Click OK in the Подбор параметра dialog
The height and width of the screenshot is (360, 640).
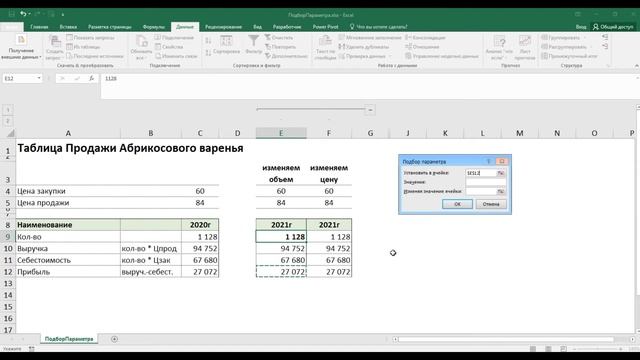(x=457, y=204)
